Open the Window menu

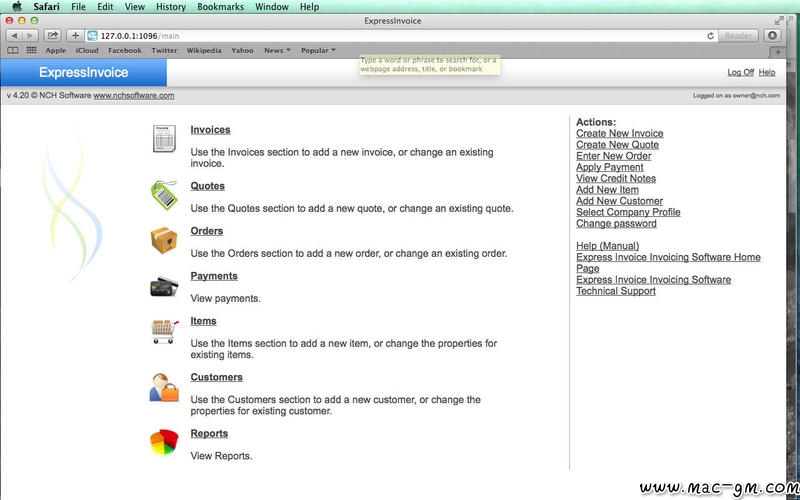coord(271,7)
